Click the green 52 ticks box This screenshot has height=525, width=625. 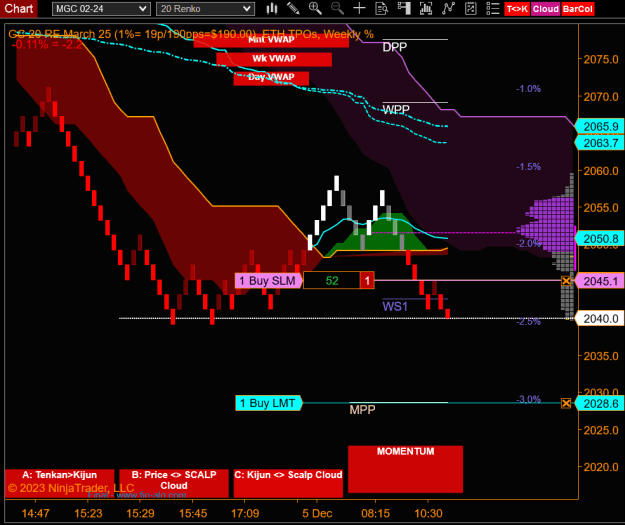[x=332, y=281]
